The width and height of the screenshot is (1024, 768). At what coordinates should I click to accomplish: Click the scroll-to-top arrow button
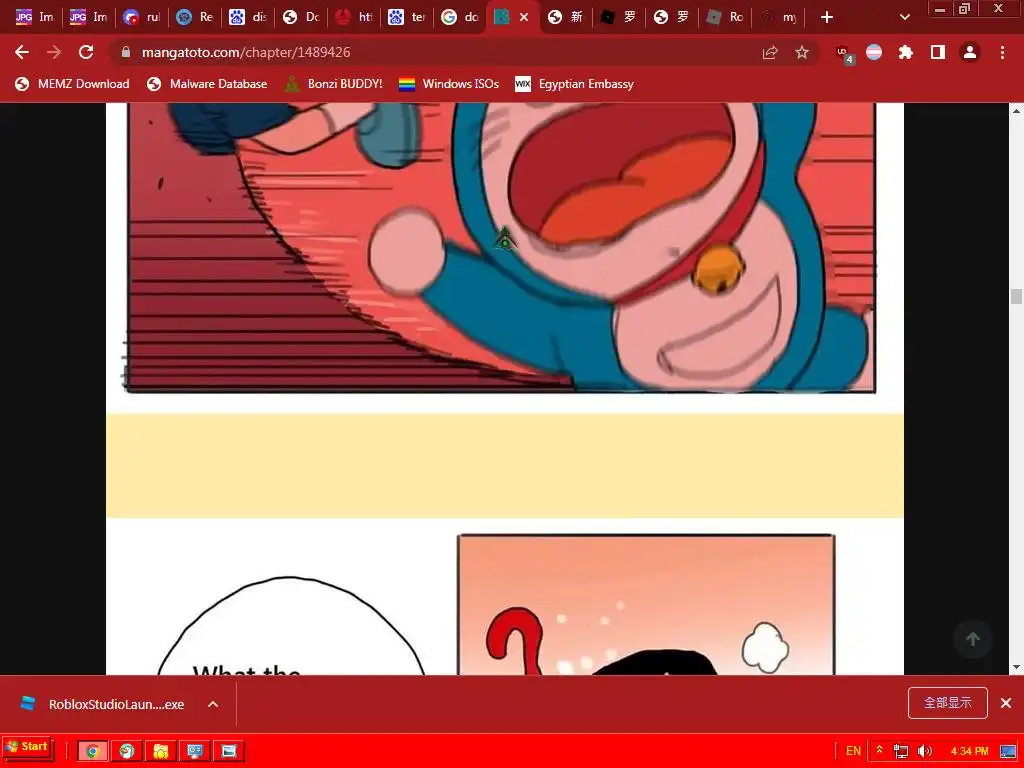tap(972, 639)
